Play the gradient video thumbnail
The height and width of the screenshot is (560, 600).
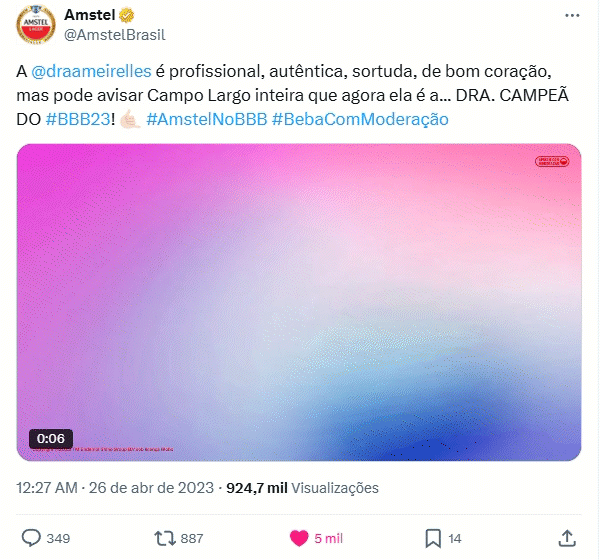(299, 302)
